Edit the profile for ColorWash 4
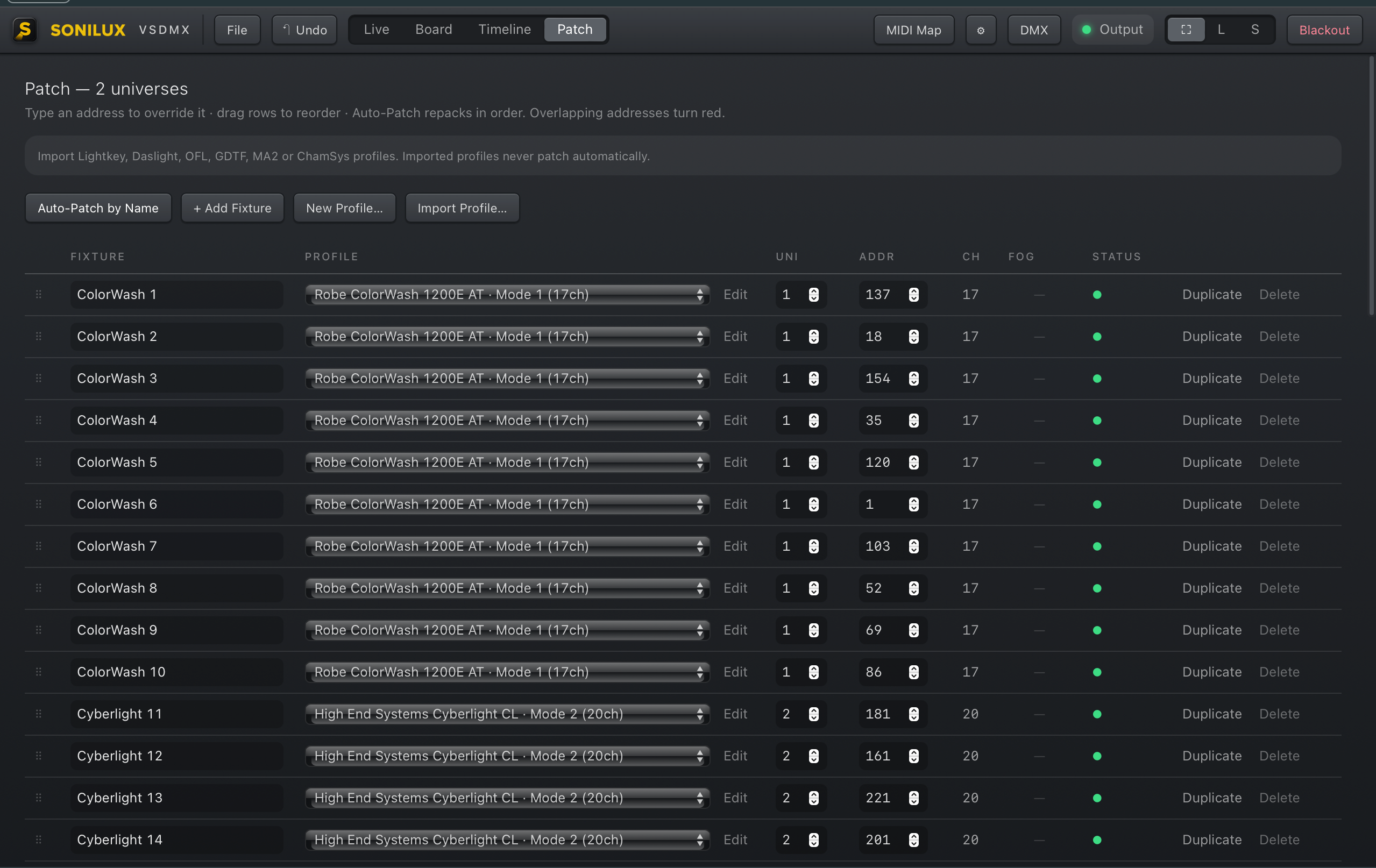 735,421
